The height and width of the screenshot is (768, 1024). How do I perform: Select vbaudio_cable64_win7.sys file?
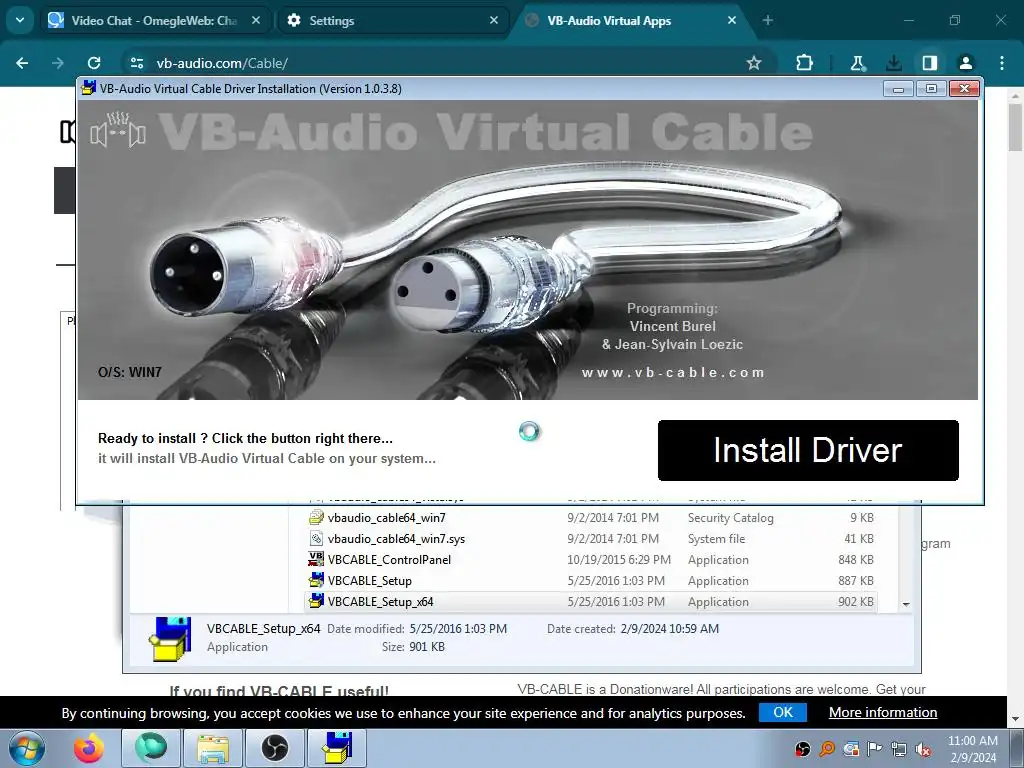pos(591,539)
